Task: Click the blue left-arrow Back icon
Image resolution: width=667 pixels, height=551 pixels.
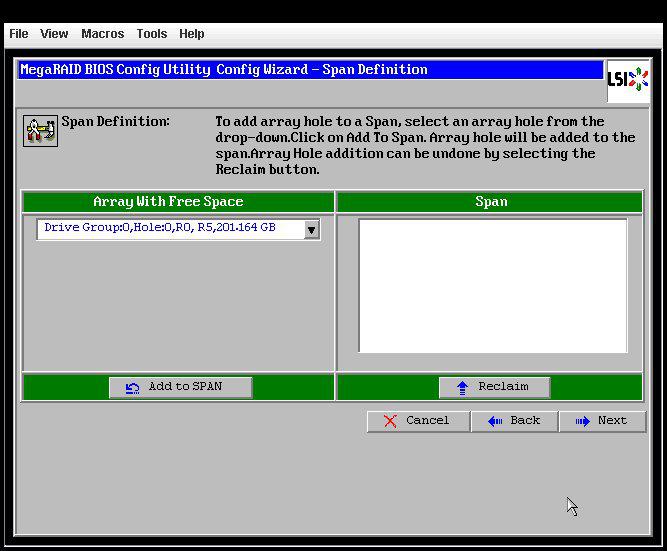Action: [495, 421]
